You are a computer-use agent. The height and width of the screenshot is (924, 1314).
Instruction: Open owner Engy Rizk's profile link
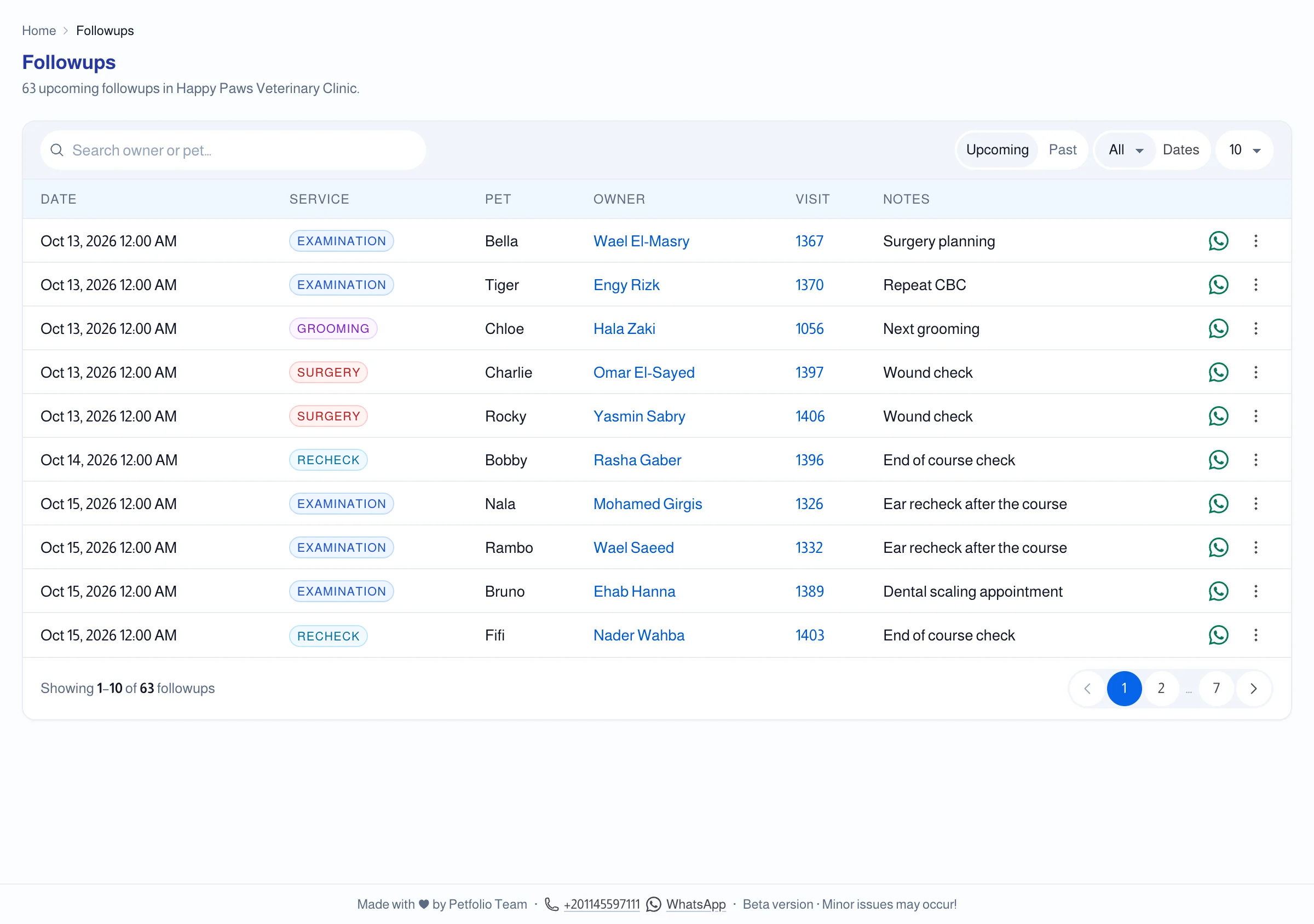[626, 285]
